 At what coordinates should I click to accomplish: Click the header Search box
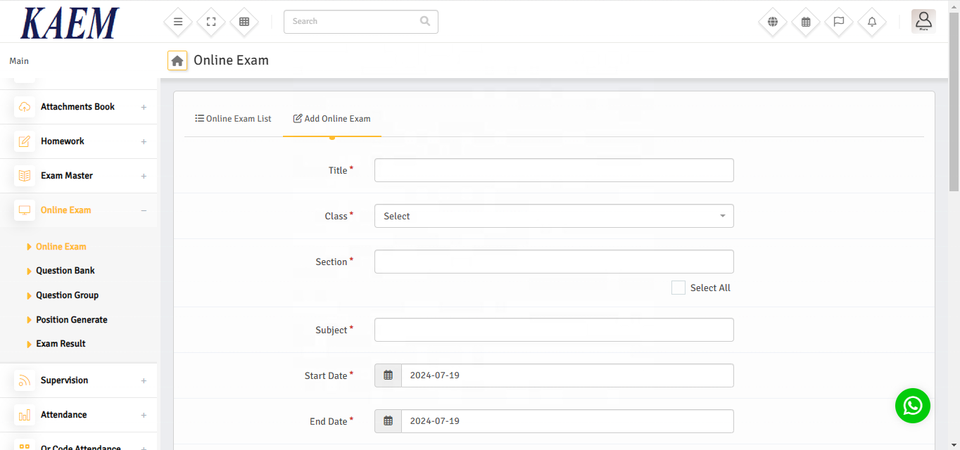tap(350, 21)
